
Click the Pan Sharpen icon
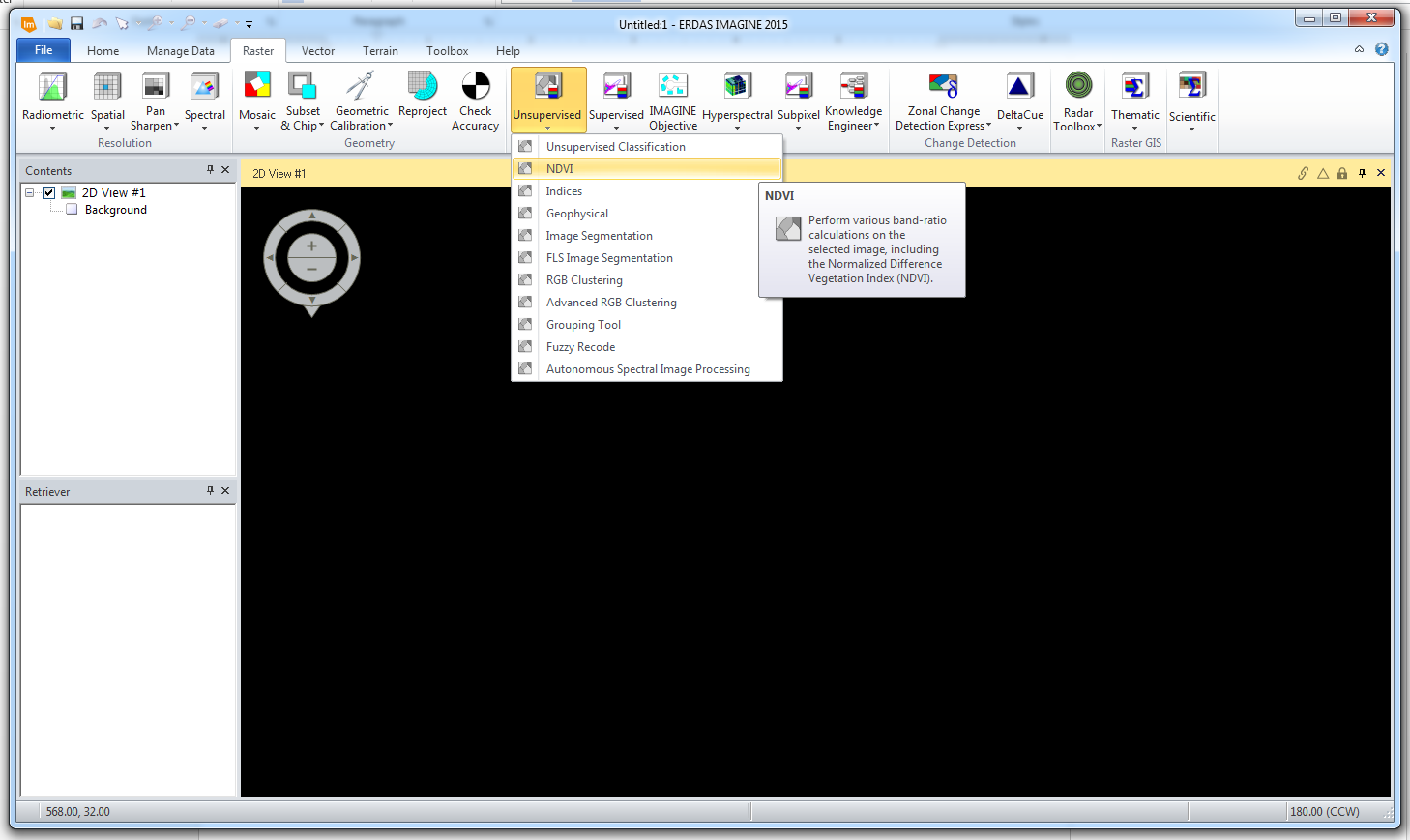point(156,87)
